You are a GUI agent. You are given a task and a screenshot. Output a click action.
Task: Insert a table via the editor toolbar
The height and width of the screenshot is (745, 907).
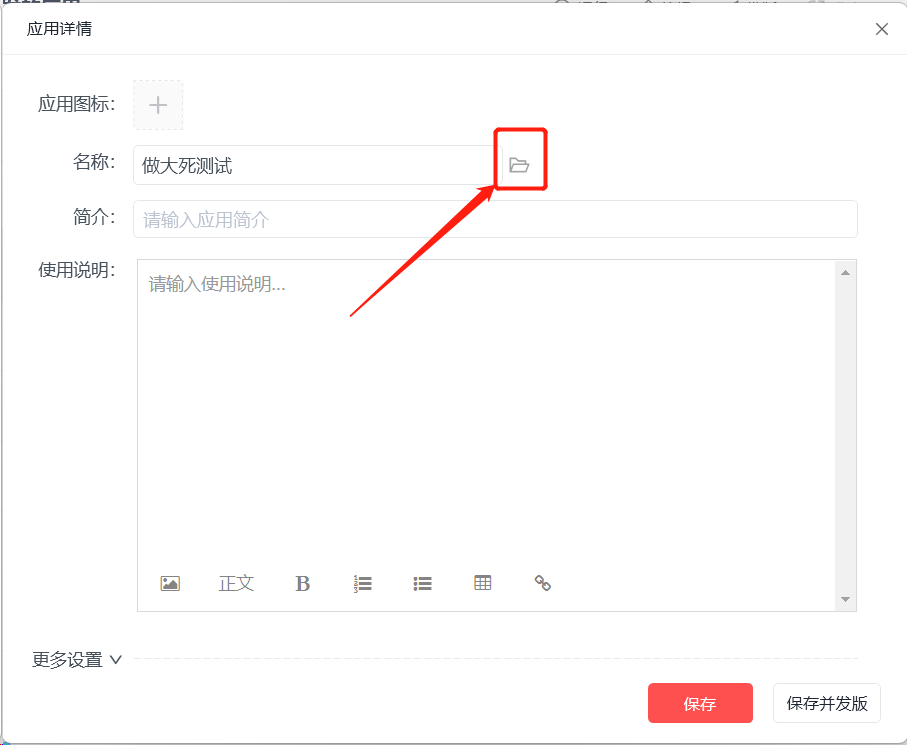482,582
